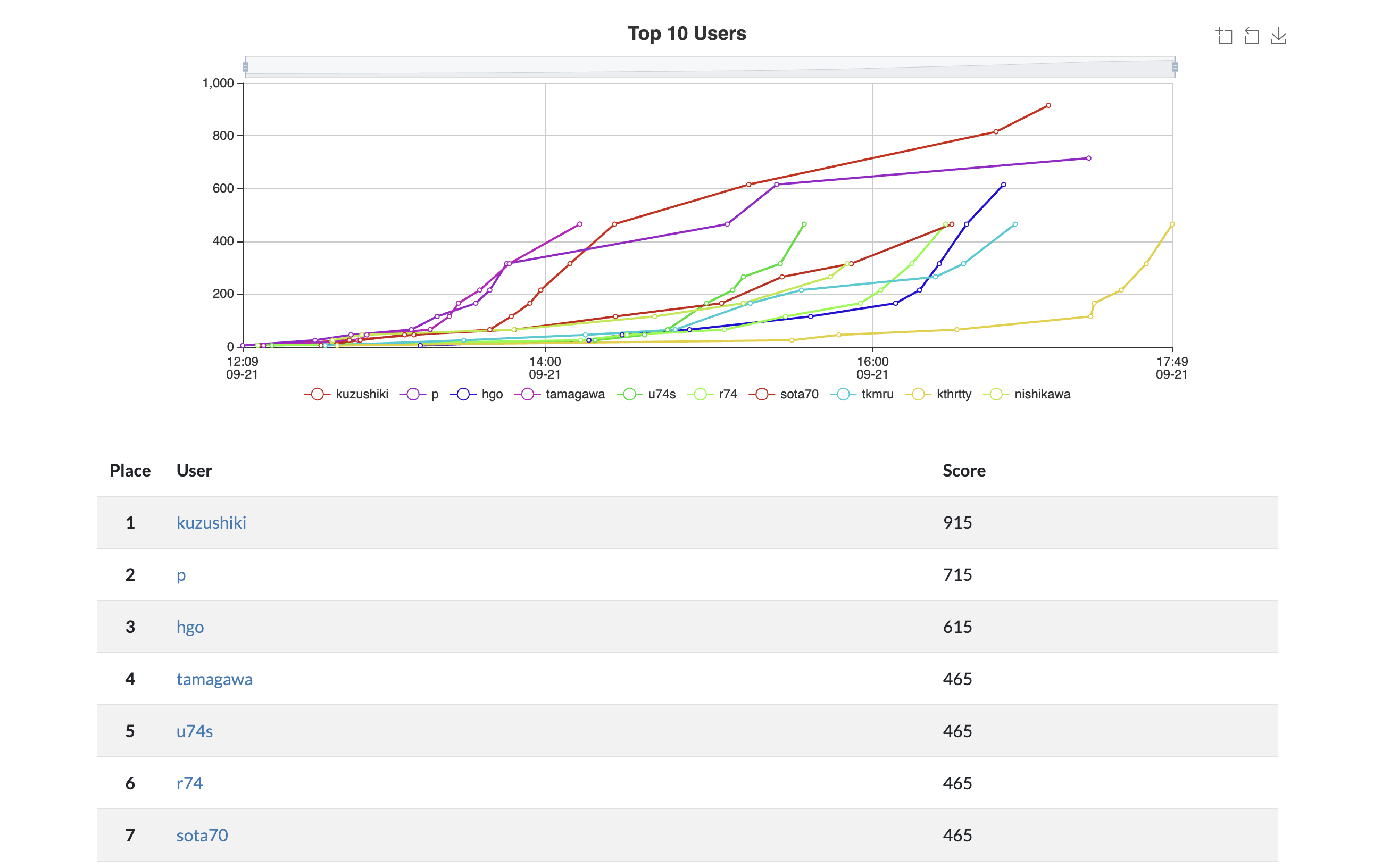The image size is (1399, 868).
Task: Click kuzushiki's final data point at 915
Action: coord(1048,106)
